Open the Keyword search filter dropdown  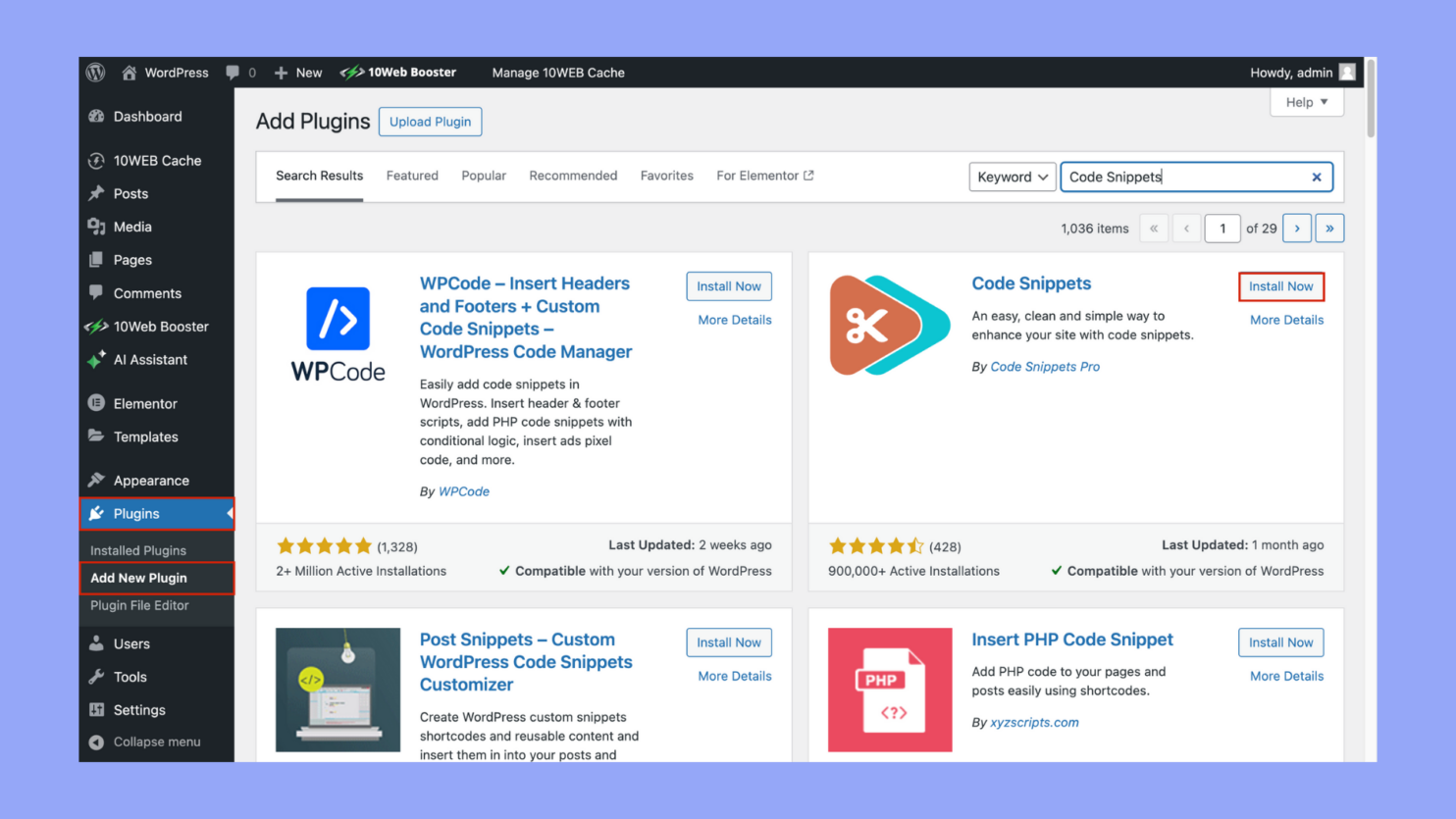pos(1012,177)
